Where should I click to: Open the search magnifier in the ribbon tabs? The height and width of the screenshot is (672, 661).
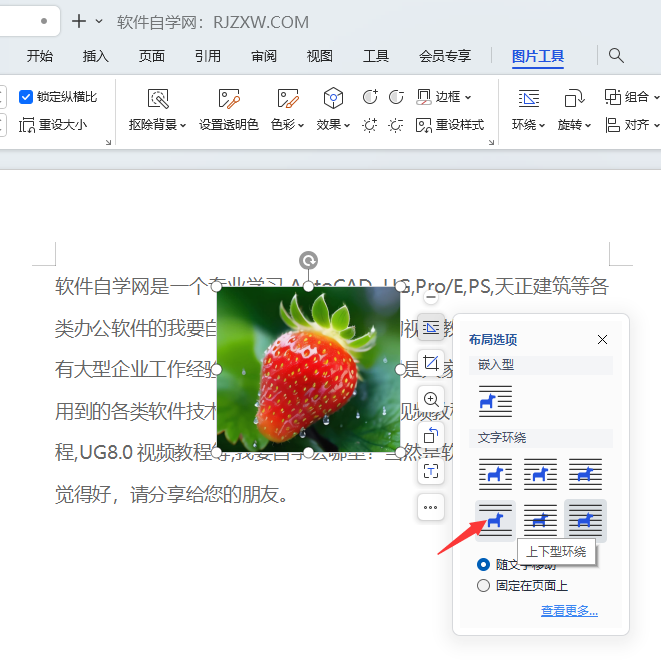coord(616,56)
